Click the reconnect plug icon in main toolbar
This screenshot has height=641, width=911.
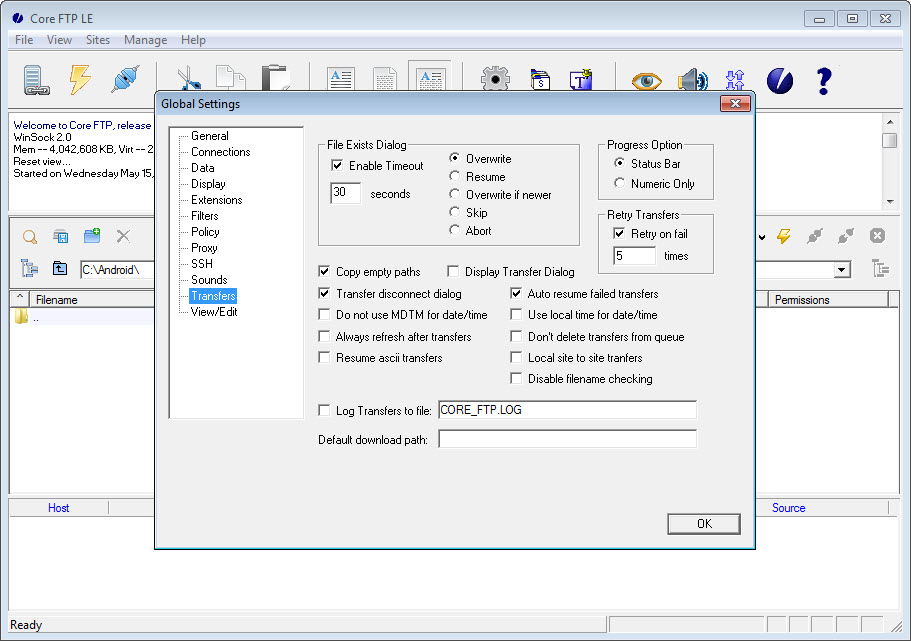(125, 79)
